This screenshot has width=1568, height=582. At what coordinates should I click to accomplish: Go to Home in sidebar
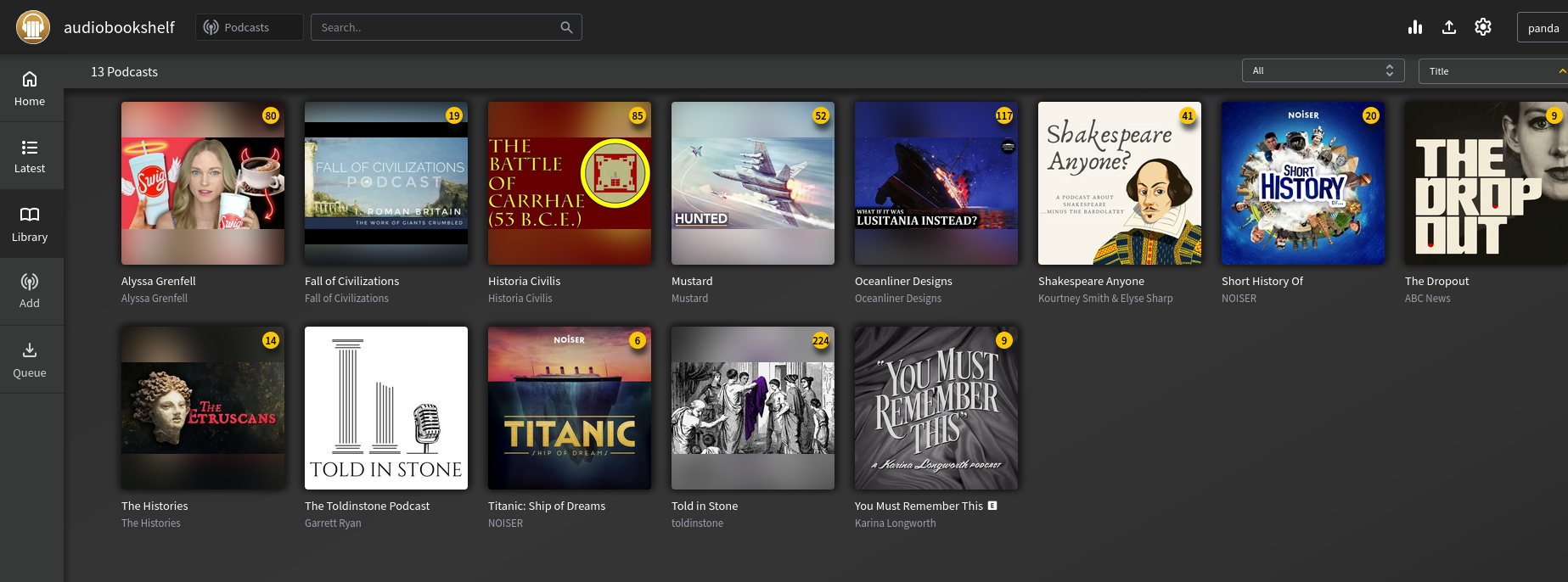(x=30, y=88)
